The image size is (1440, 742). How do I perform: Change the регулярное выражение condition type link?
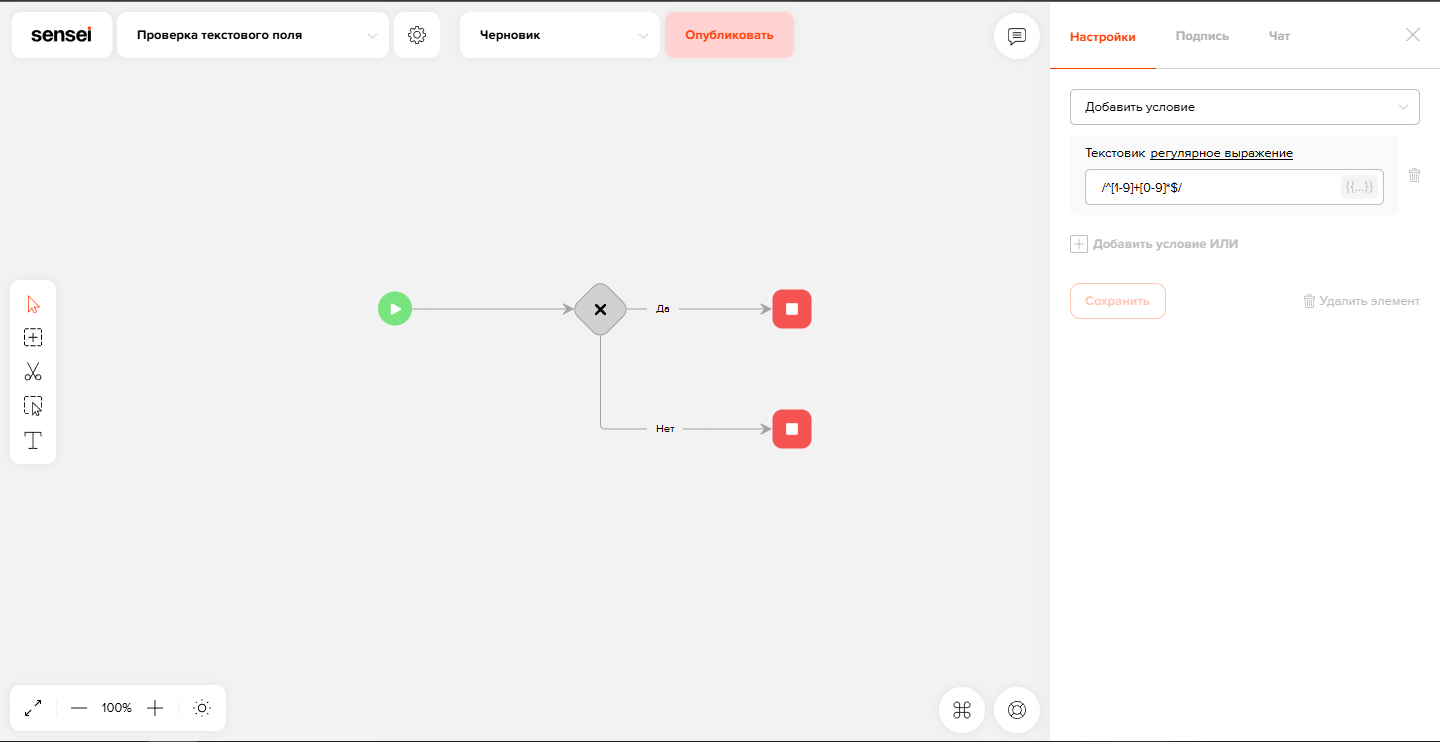tap(1221, 153)
